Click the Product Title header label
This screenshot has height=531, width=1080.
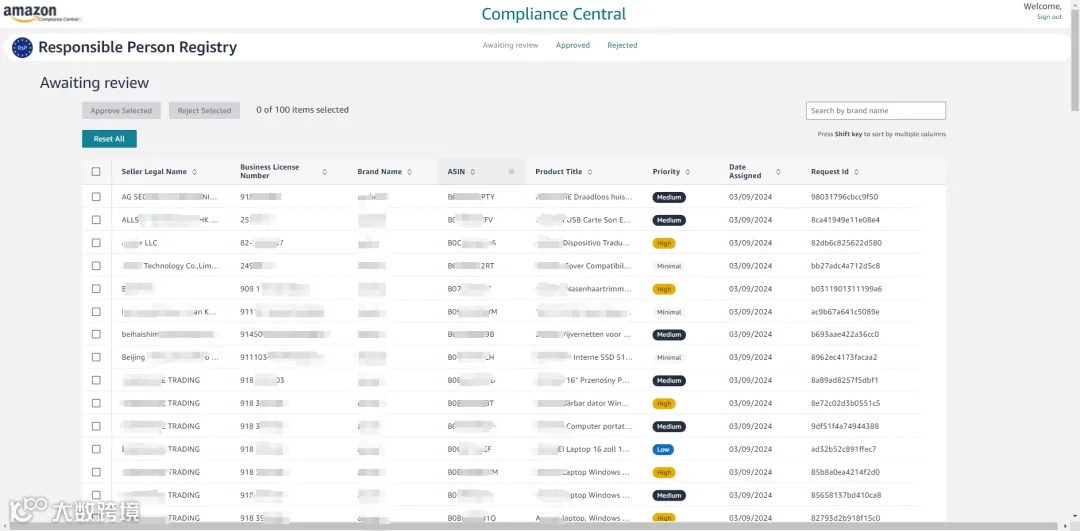click(x=559, y=171)
